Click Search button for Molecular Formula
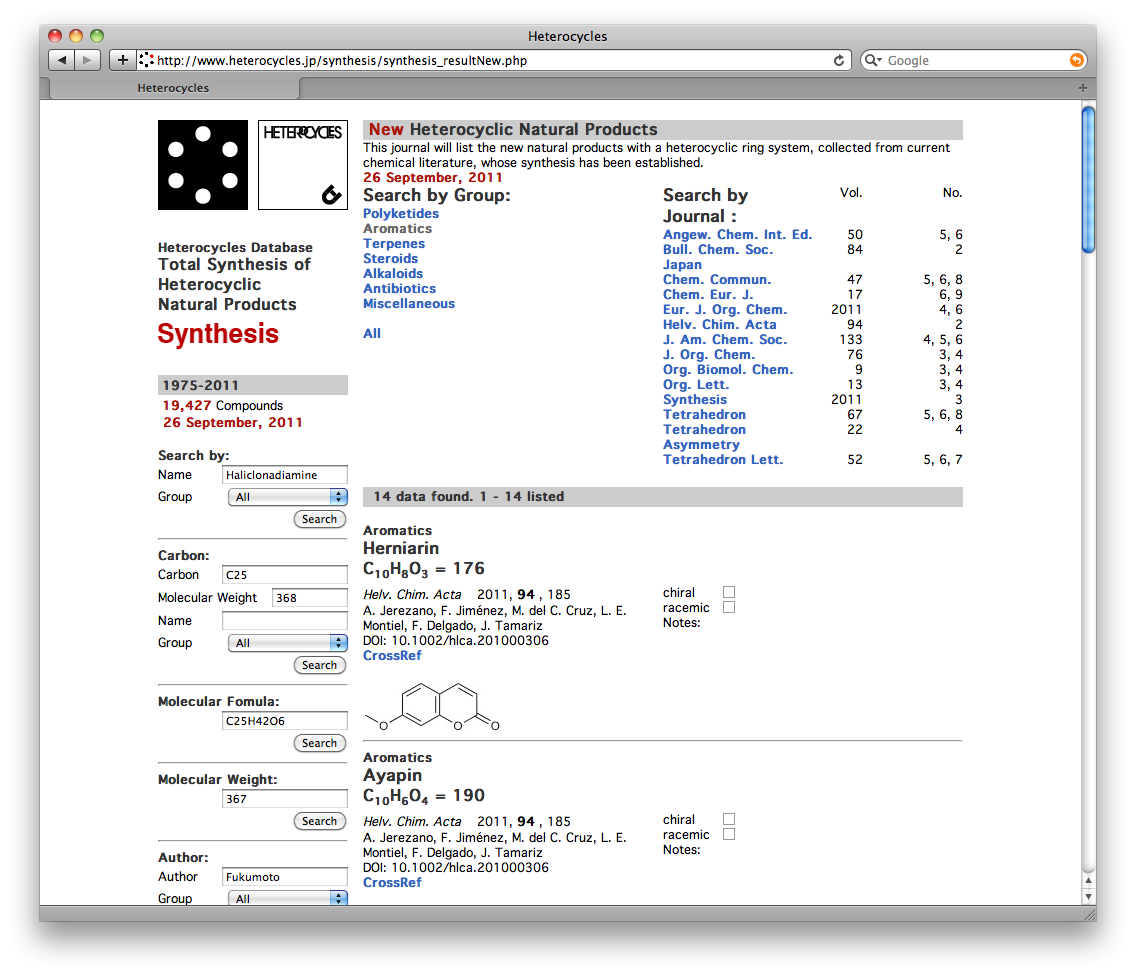The image size is (1136, 976). (x=320, y=743)
